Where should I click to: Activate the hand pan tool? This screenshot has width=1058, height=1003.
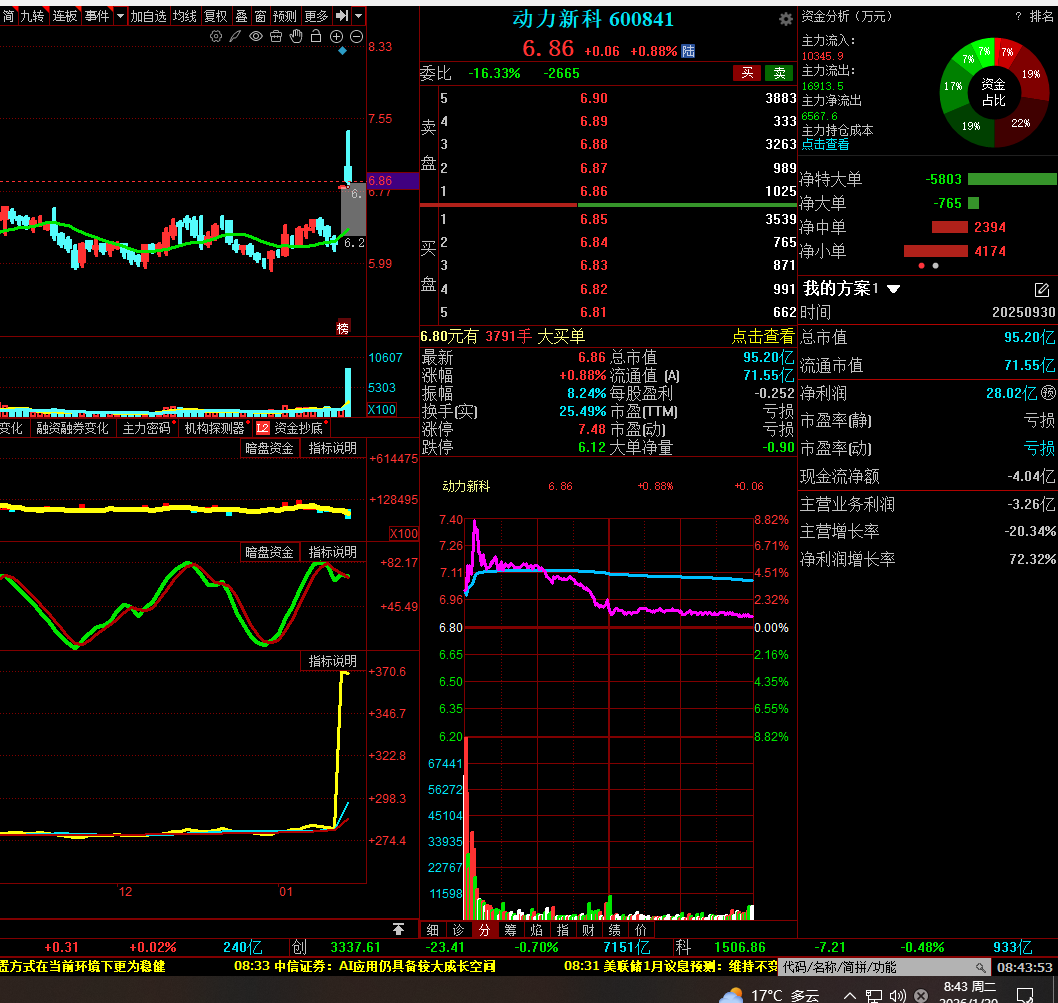(x=296, y=36)
